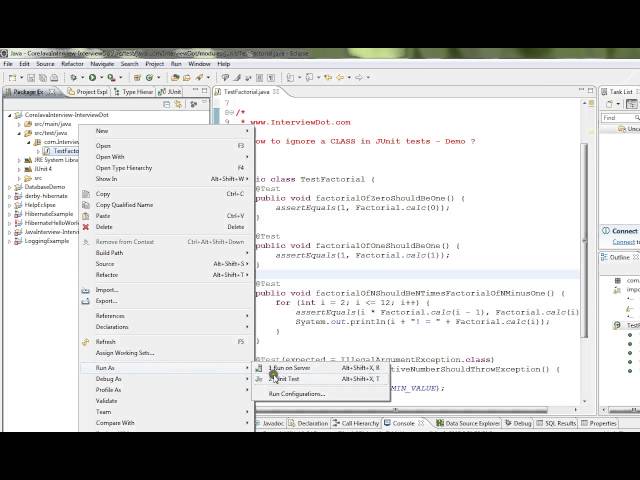Click the editor vertical scrollbar
640x480 pixels.
point(584,240)
